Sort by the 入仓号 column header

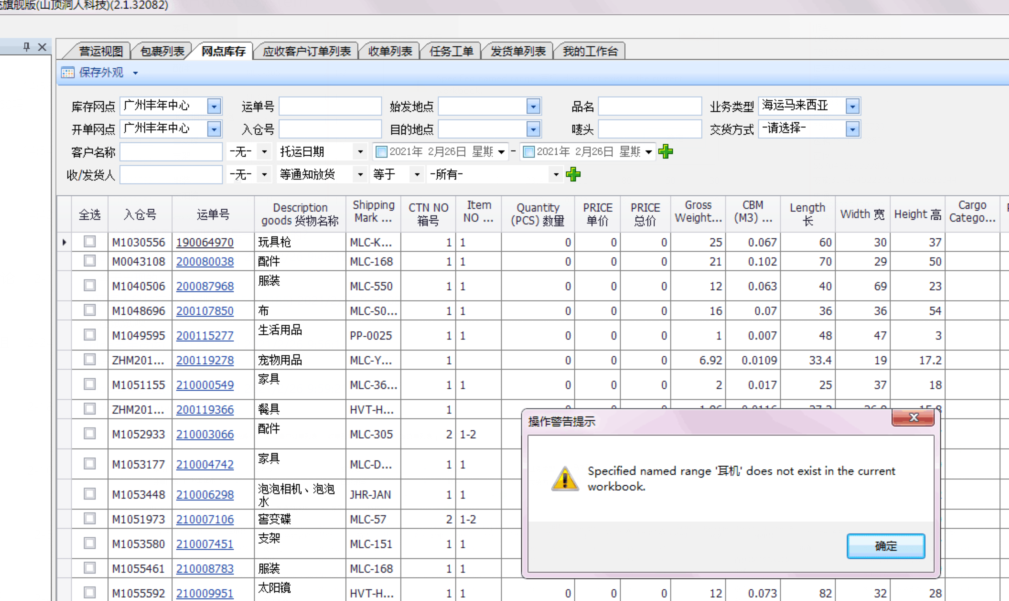(140, 214)
